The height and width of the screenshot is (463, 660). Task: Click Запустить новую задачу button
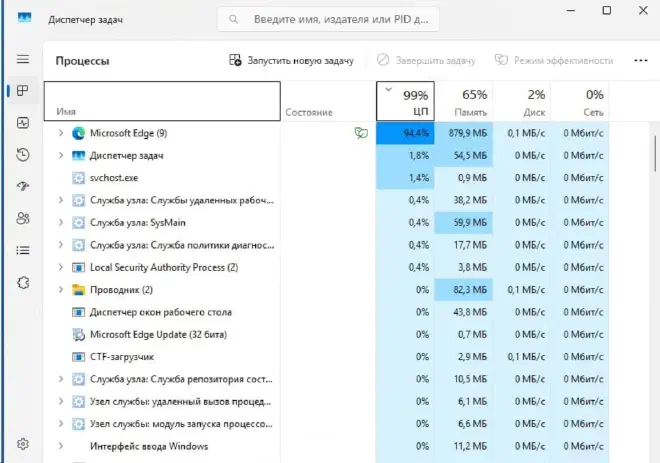coord(291,61)
